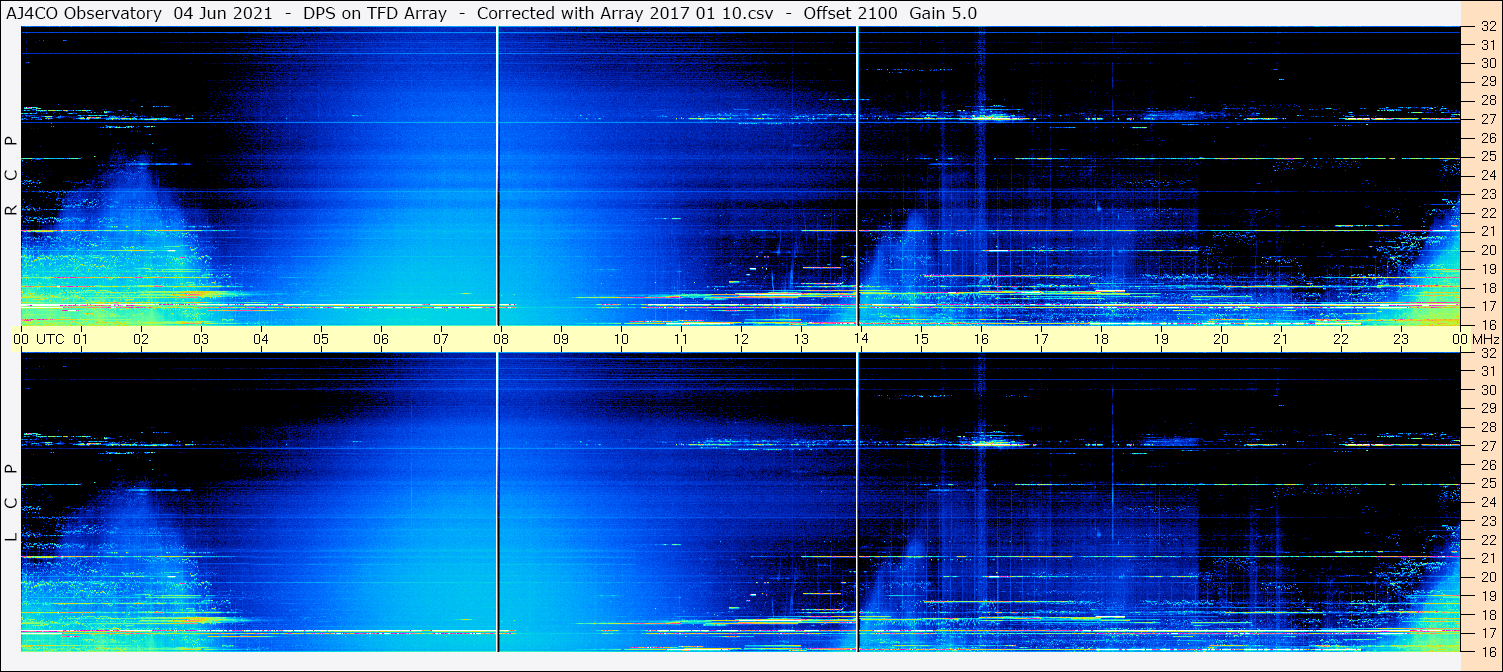Select the 16 UTC tick on time axis
The width and height of the screenshot is (1503, 672).
pos(981,339)
